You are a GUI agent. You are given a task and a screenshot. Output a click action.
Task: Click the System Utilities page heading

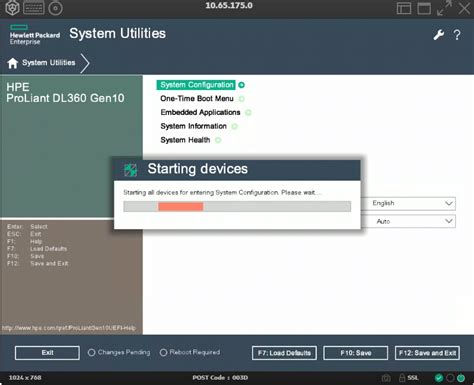tap(117, 34)
